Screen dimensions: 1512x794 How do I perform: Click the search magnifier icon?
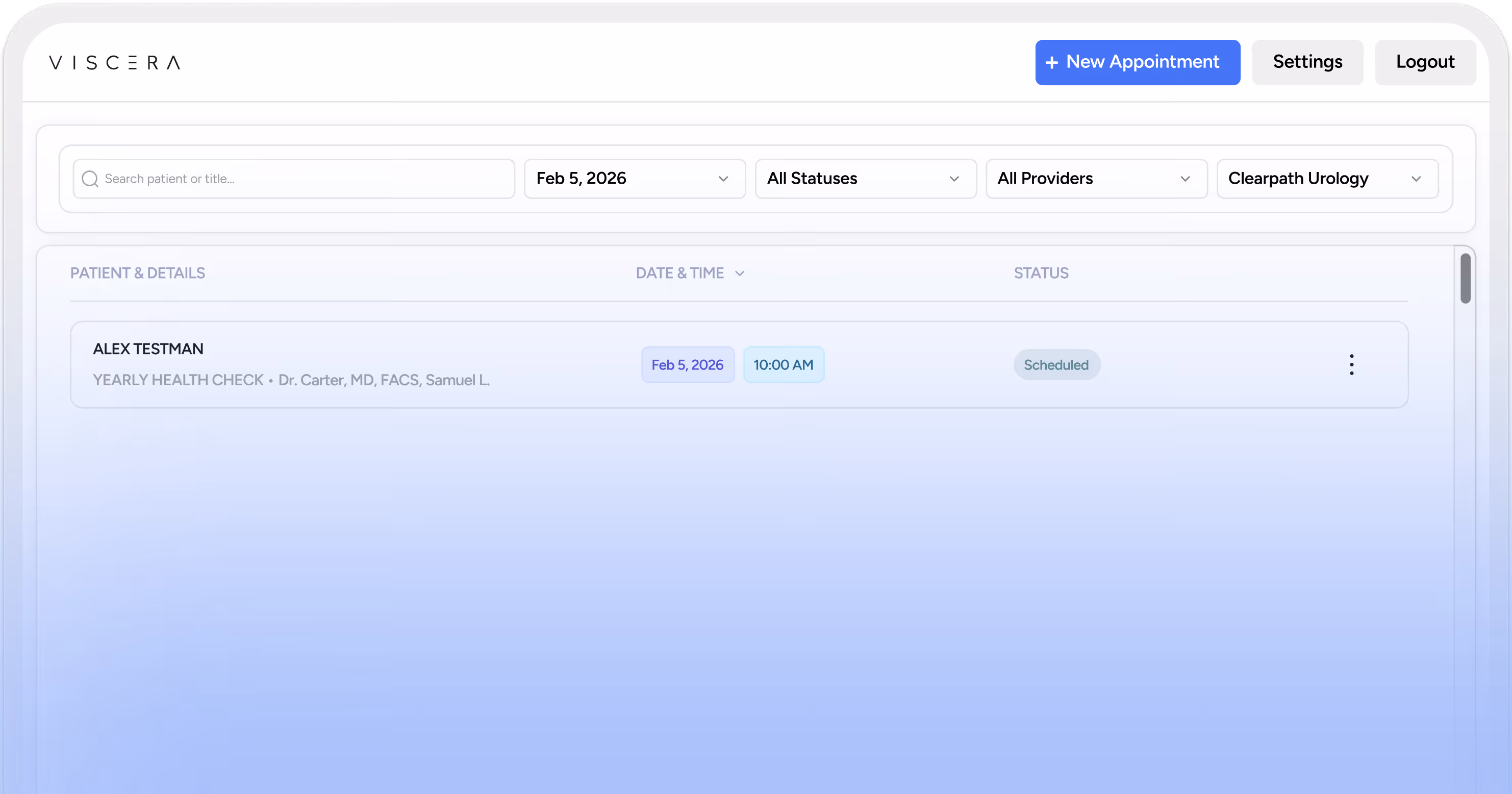click(x=90, y=179)
